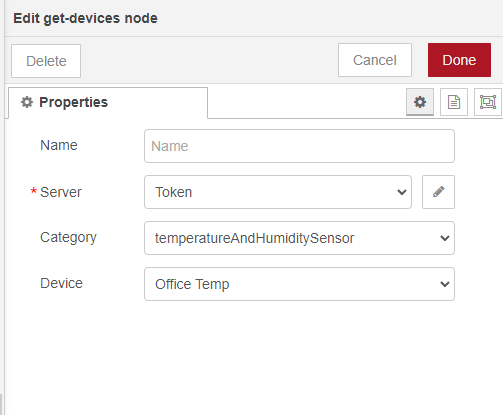Confirm changes with the red Done button

click(459, 60)
